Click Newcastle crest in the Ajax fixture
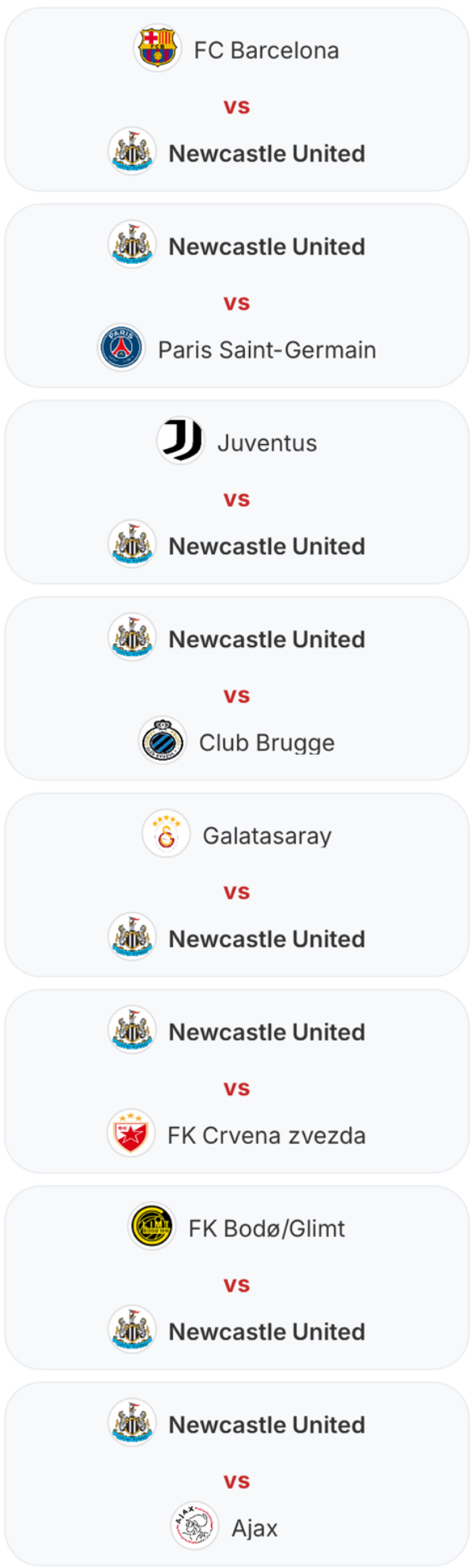 coord(132,1423)
